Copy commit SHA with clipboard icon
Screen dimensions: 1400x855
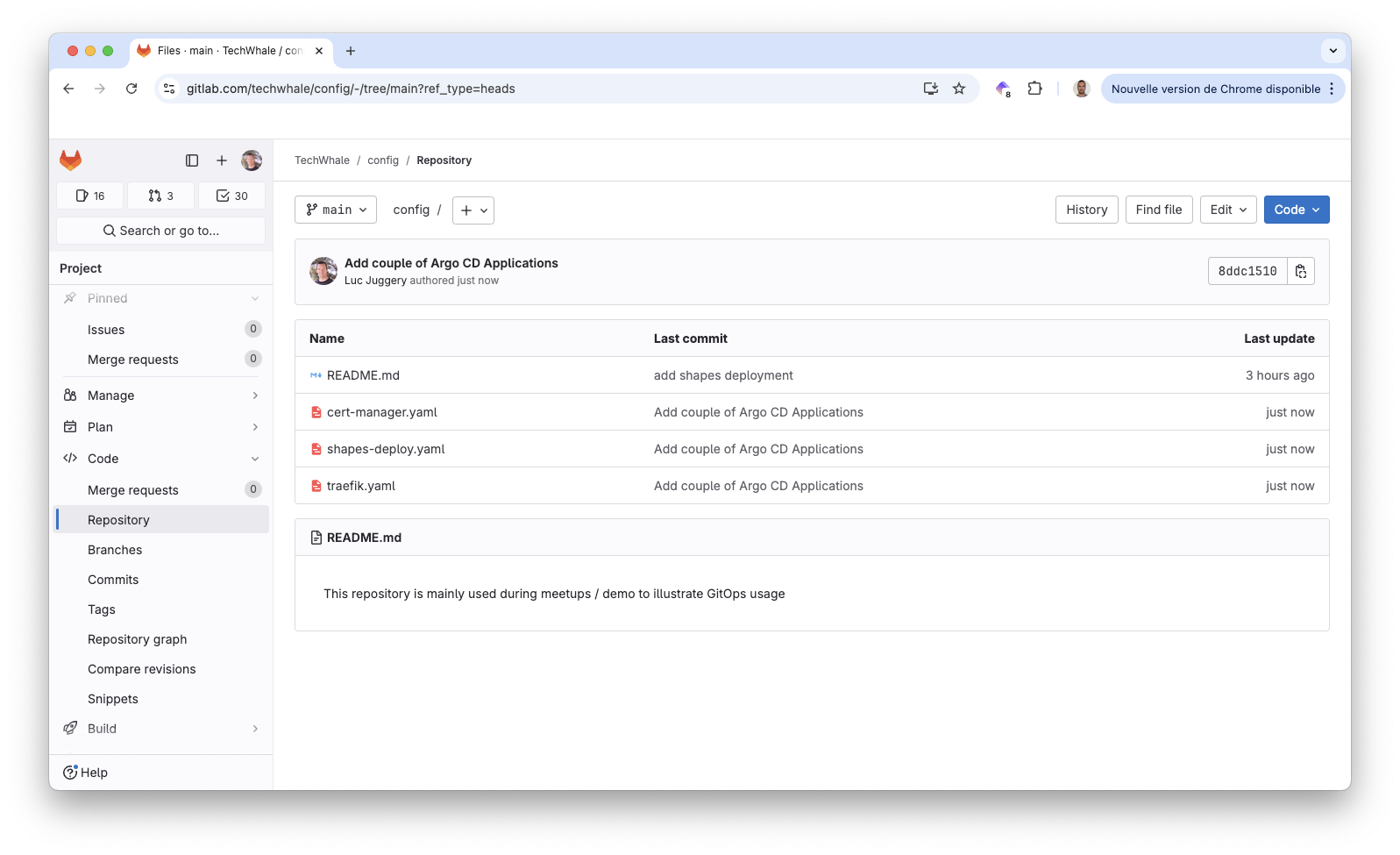[x=1301, y=271]
